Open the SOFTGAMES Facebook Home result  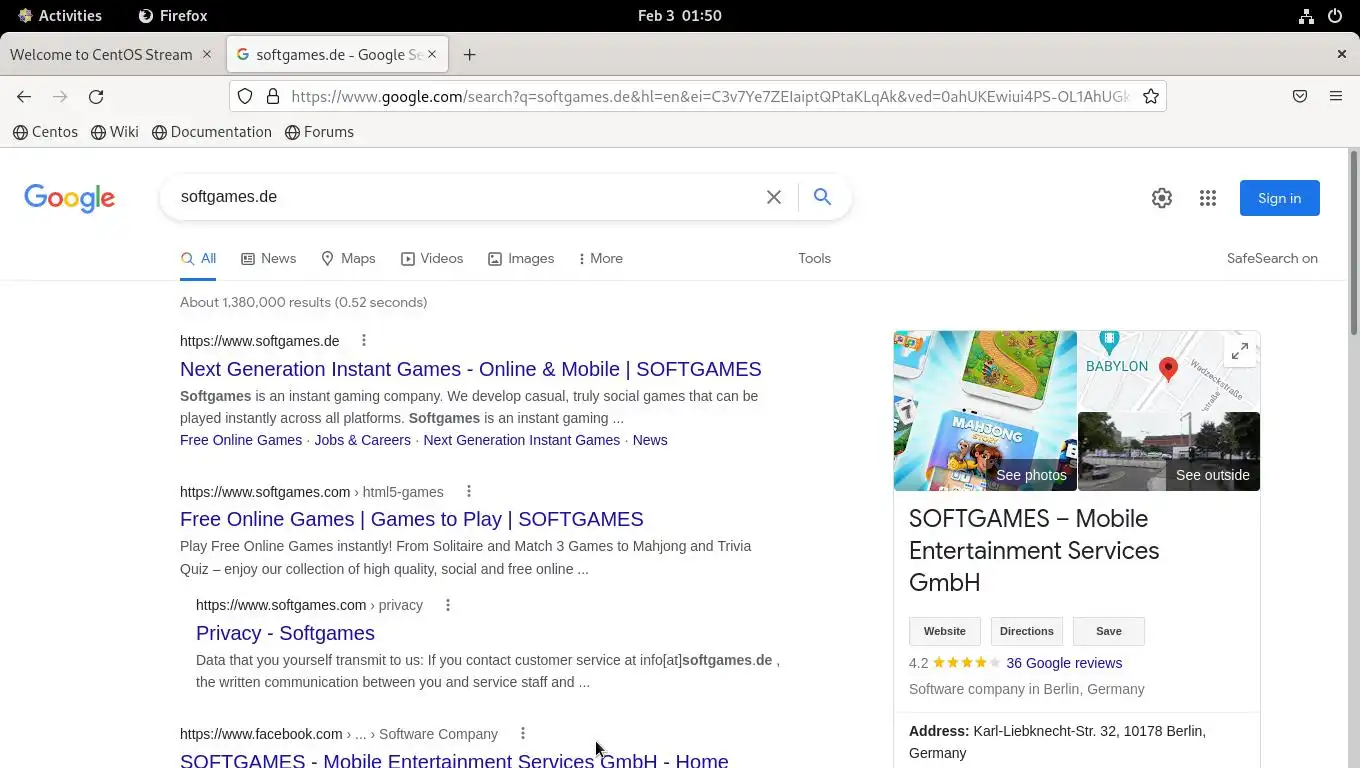pos(454,759)
